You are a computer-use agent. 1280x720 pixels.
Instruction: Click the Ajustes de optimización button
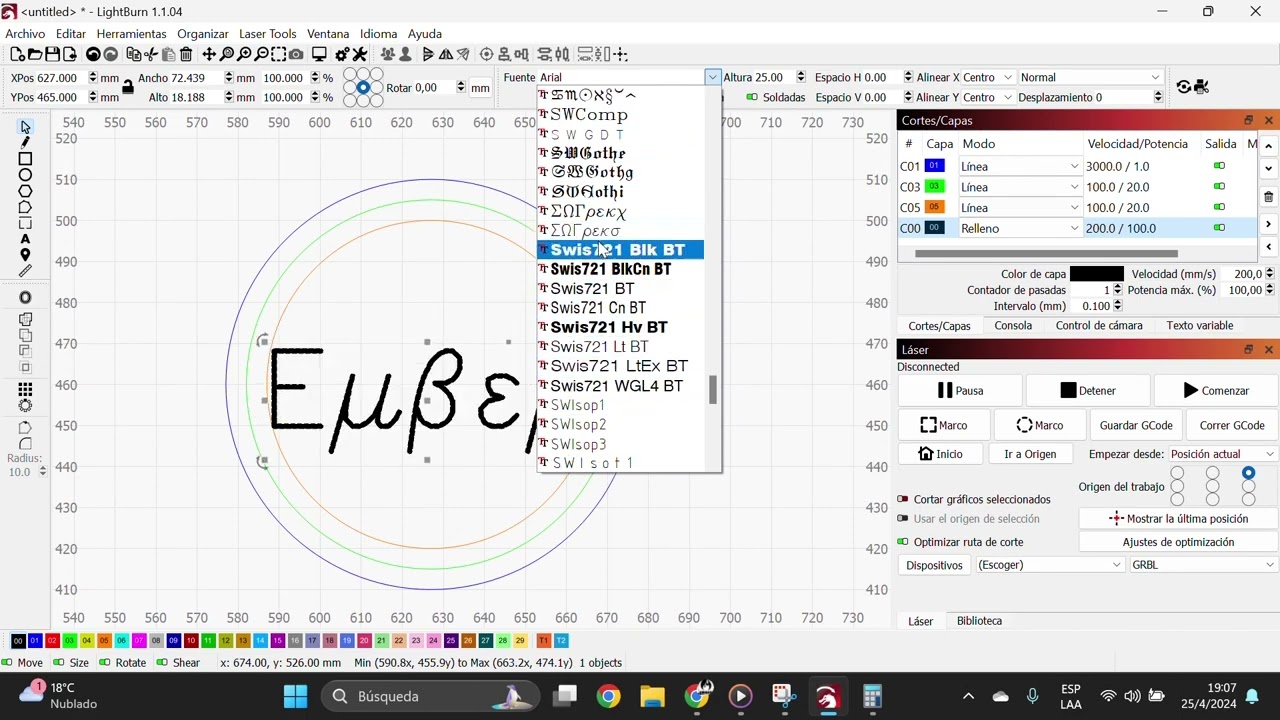[1178, 542]
